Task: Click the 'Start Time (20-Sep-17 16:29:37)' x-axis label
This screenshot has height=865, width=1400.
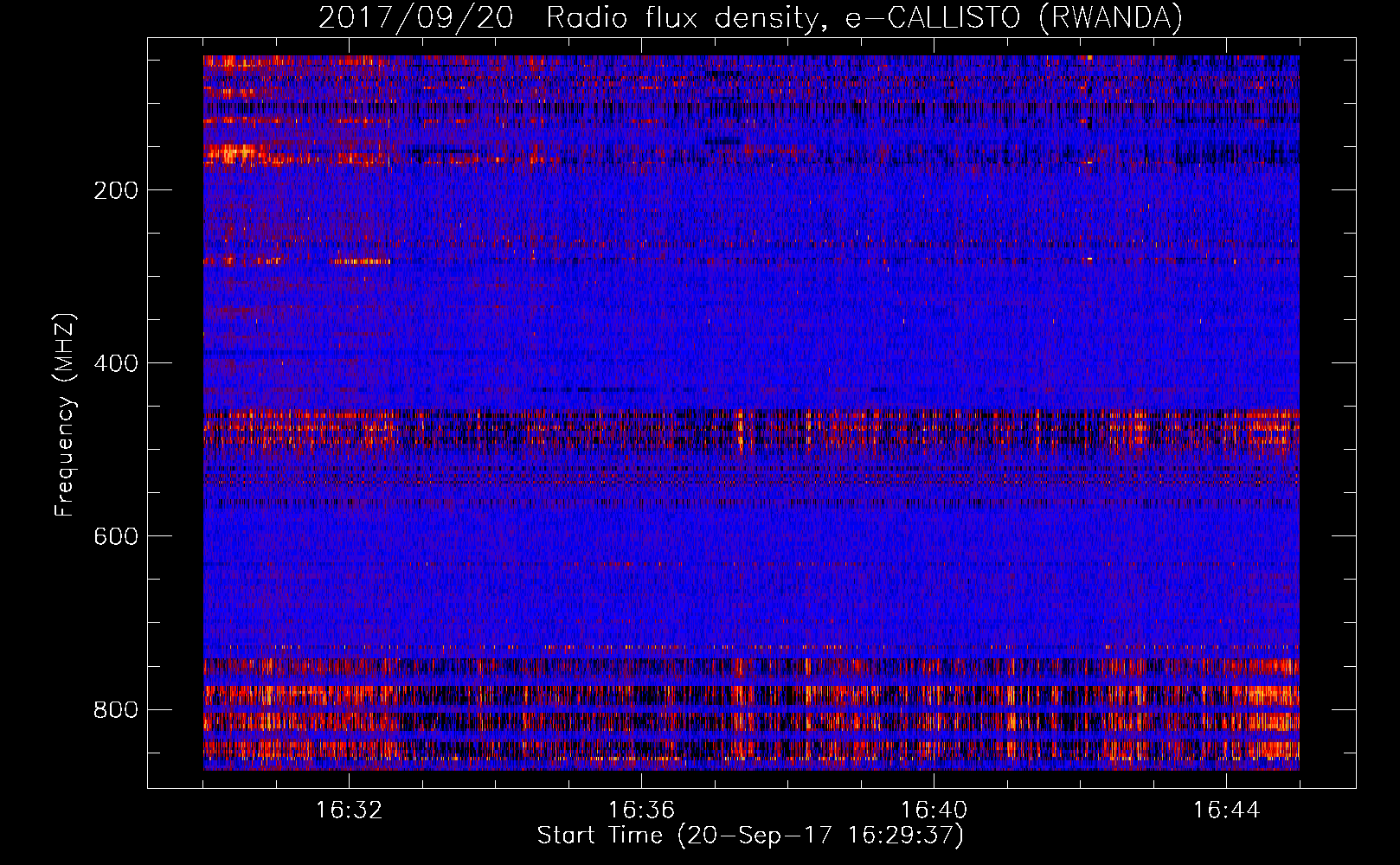Action: point(750,836)
